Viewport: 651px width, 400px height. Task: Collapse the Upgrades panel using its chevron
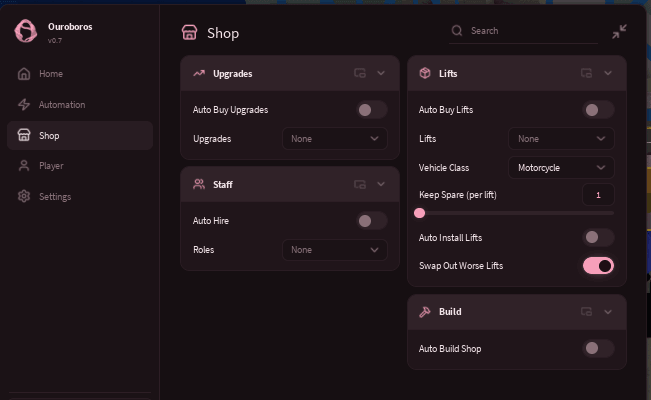[x=381, y=73]
